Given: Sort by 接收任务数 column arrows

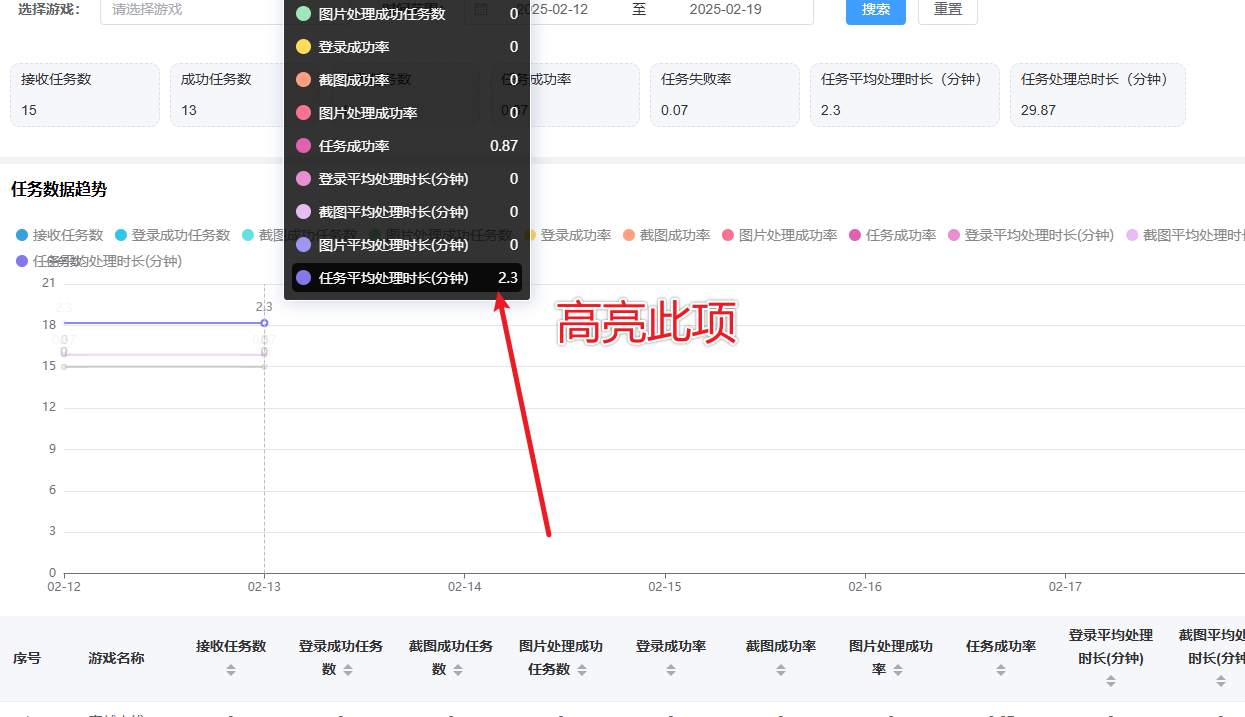Looking at the screenshot, I should pos(231,670).
